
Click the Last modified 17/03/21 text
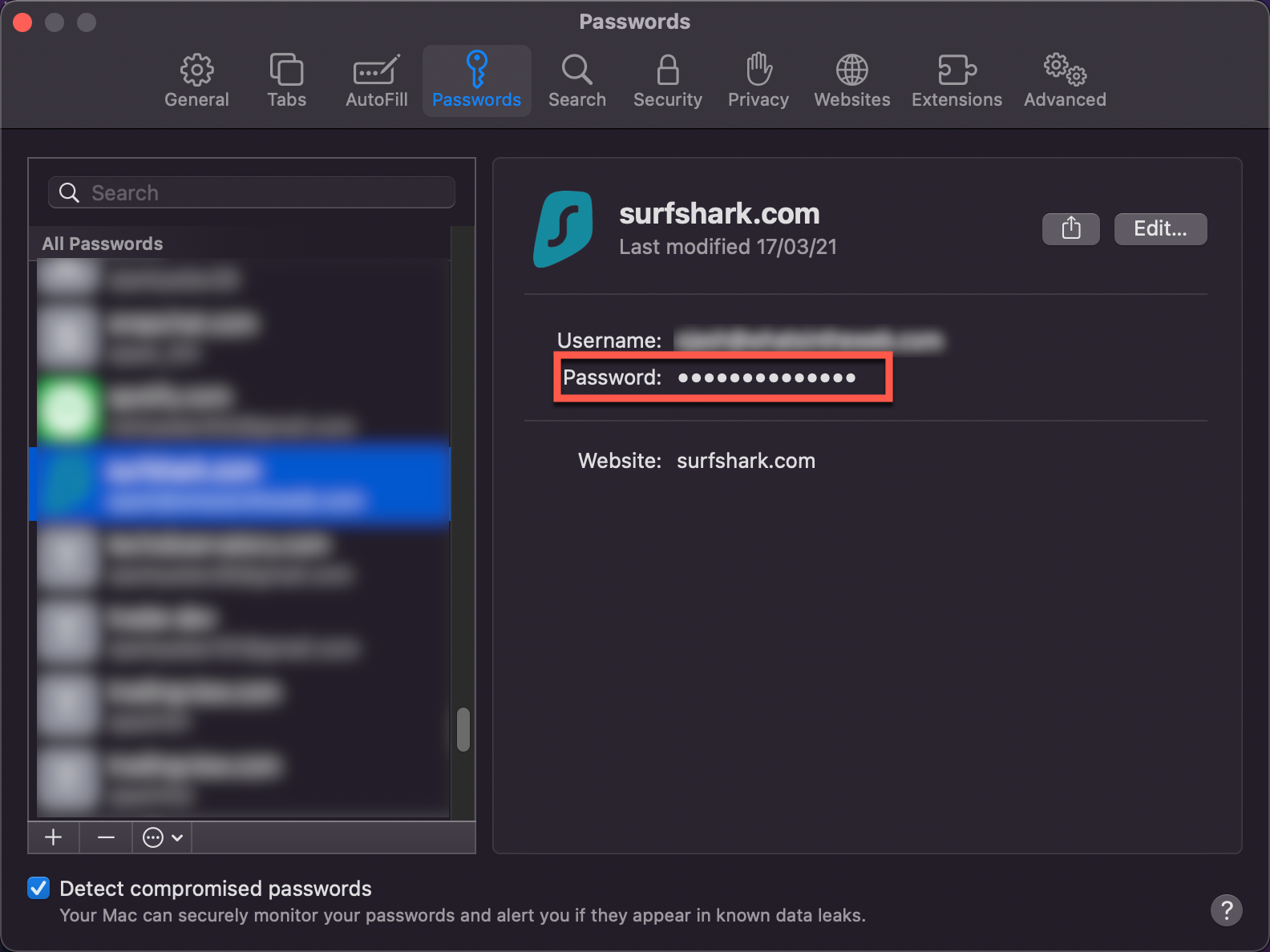click(728, 247)
